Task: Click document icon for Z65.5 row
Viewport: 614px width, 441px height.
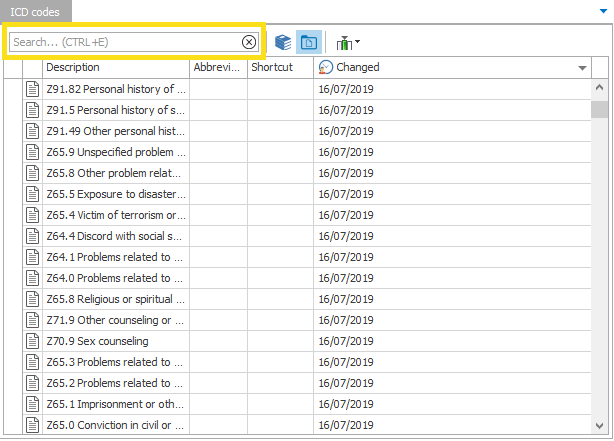Action: [33, 194]
